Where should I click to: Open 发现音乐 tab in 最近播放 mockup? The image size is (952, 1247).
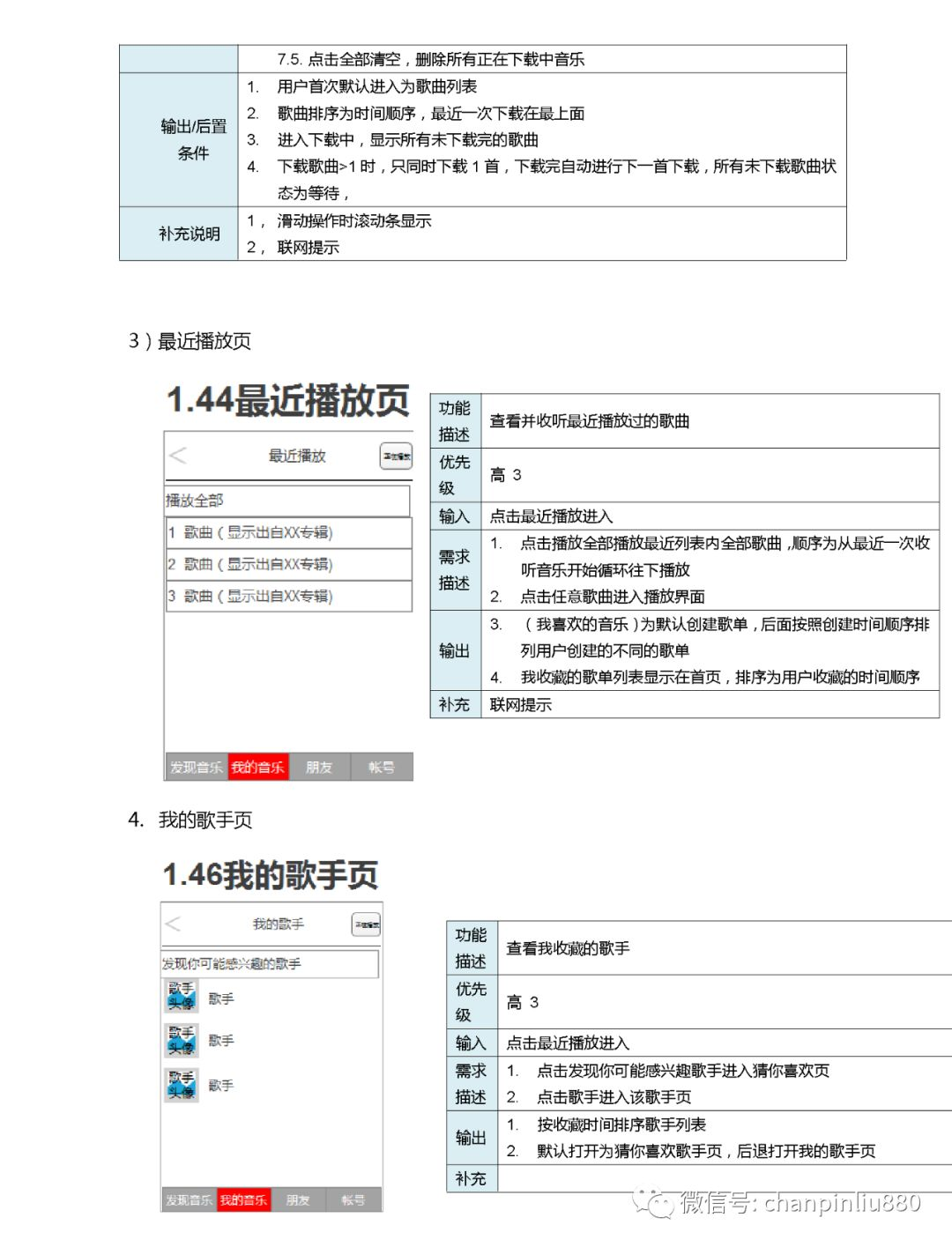(197, 768)
